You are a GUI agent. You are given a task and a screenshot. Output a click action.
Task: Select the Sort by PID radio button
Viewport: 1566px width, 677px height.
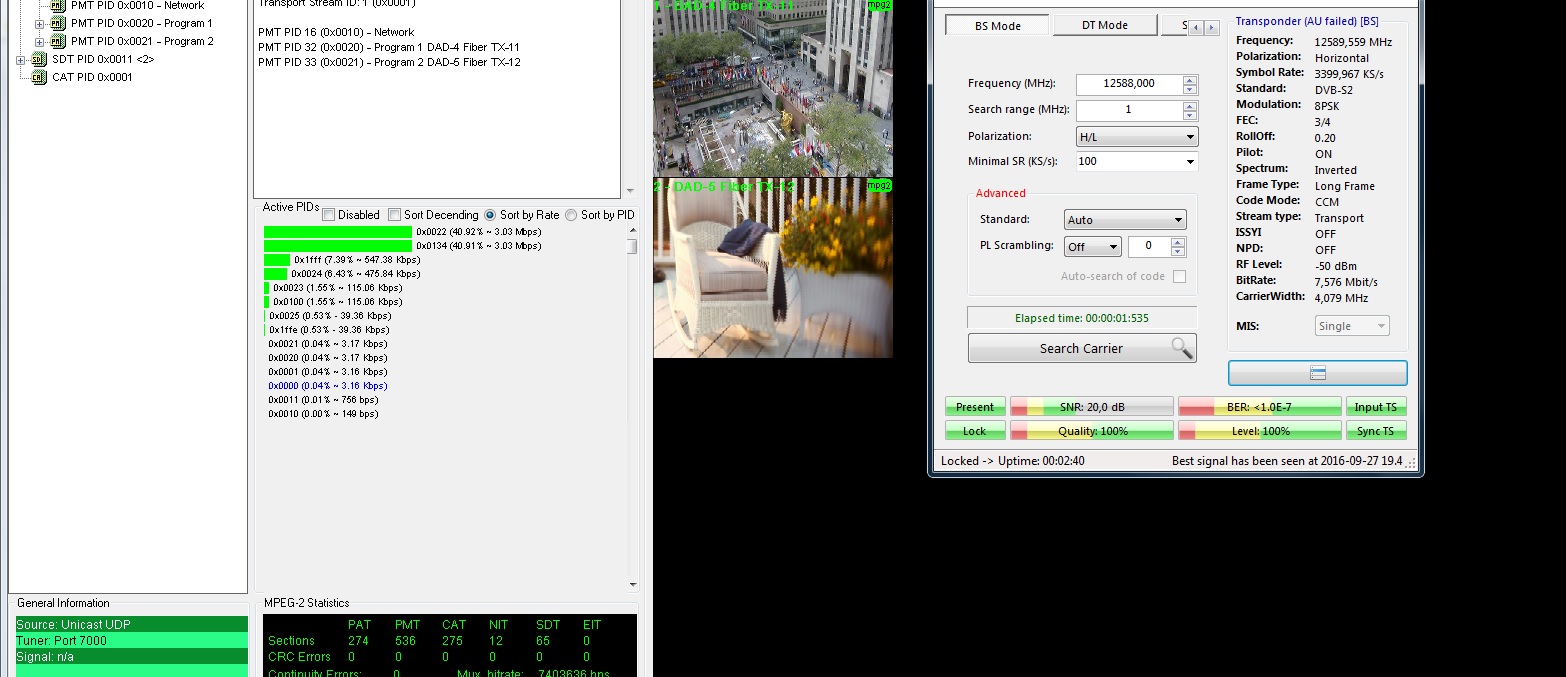pos(571,215)
